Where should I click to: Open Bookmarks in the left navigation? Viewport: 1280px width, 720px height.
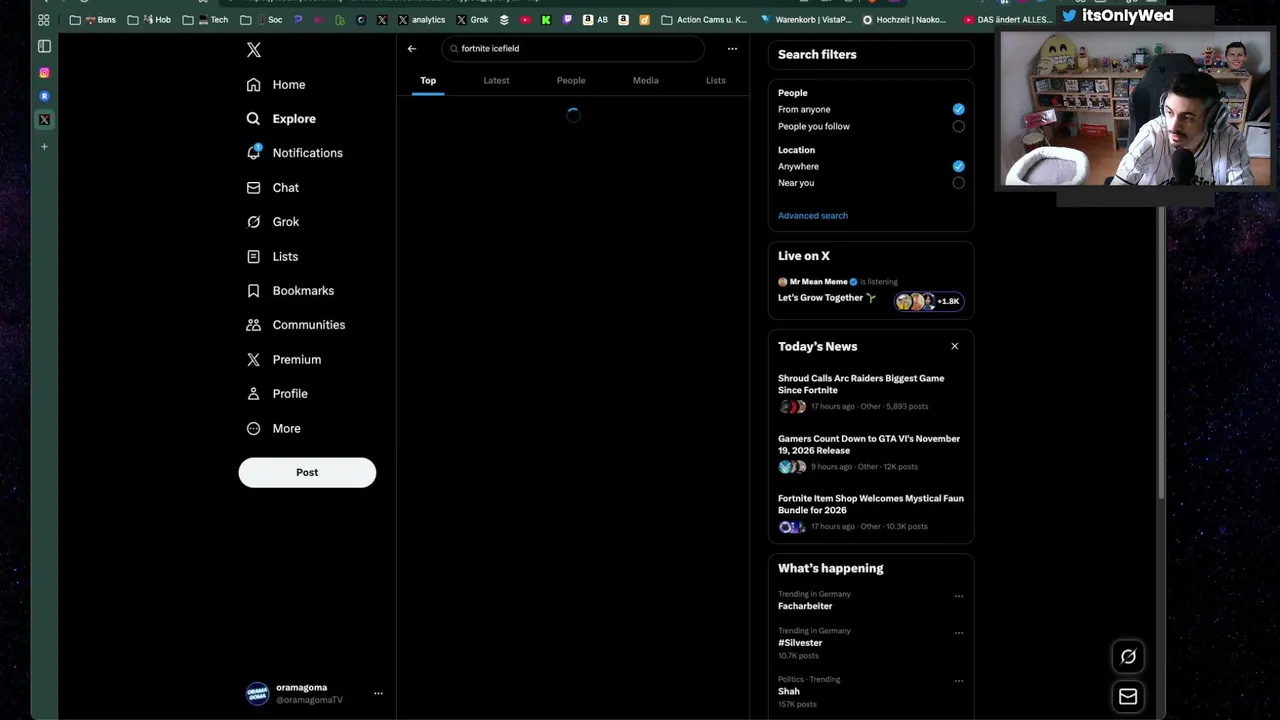click(290, 291)
